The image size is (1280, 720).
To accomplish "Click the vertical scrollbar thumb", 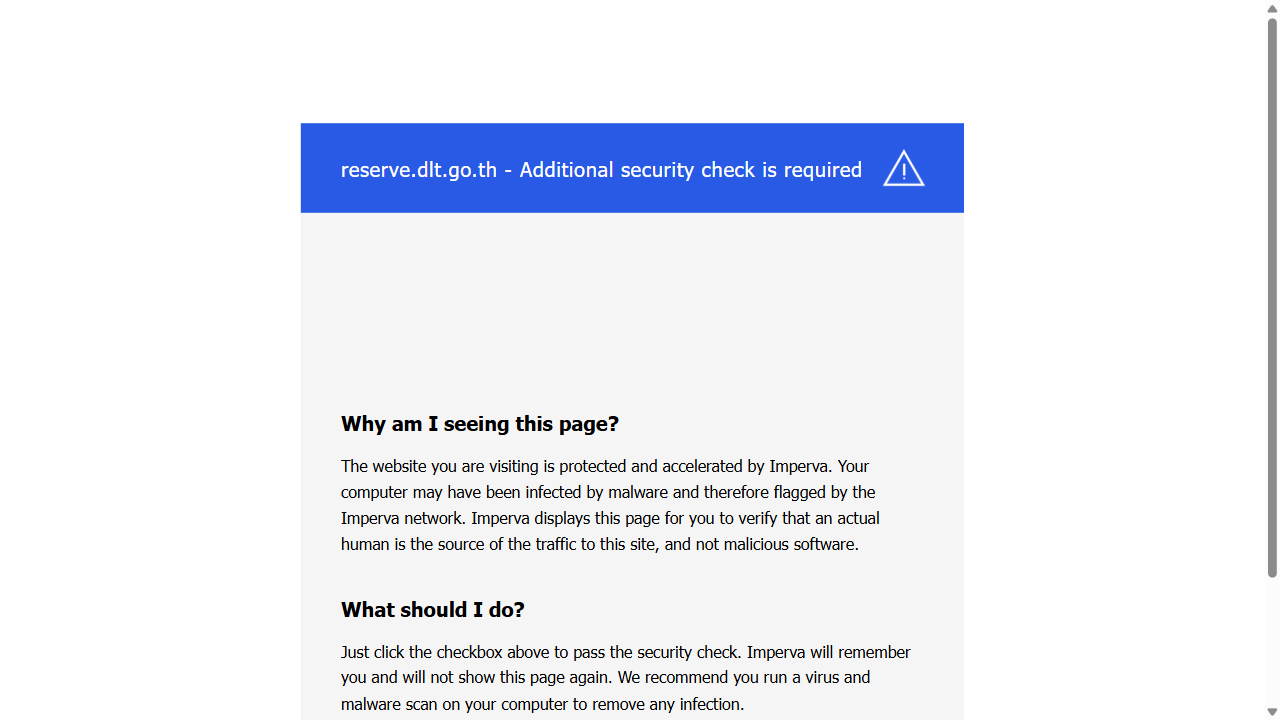I will (1272, 300).
